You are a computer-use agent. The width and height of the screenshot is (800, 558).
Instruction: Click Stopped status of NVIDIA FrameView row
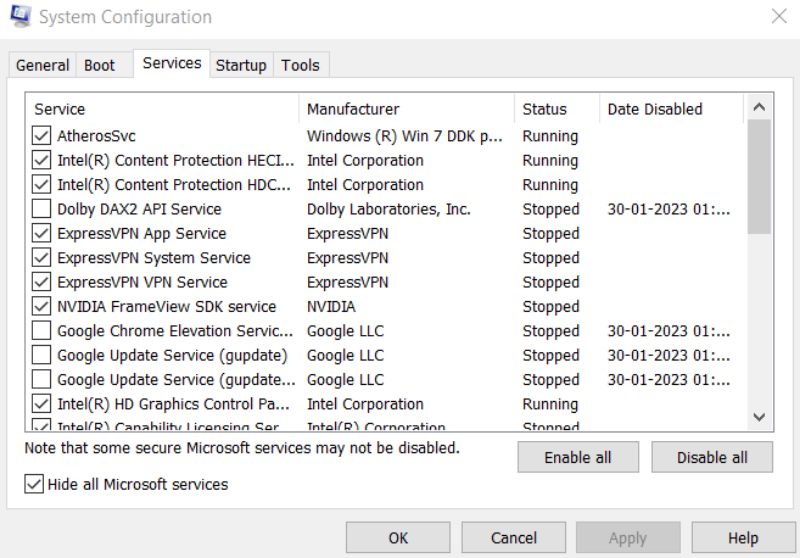click(551, 307)
